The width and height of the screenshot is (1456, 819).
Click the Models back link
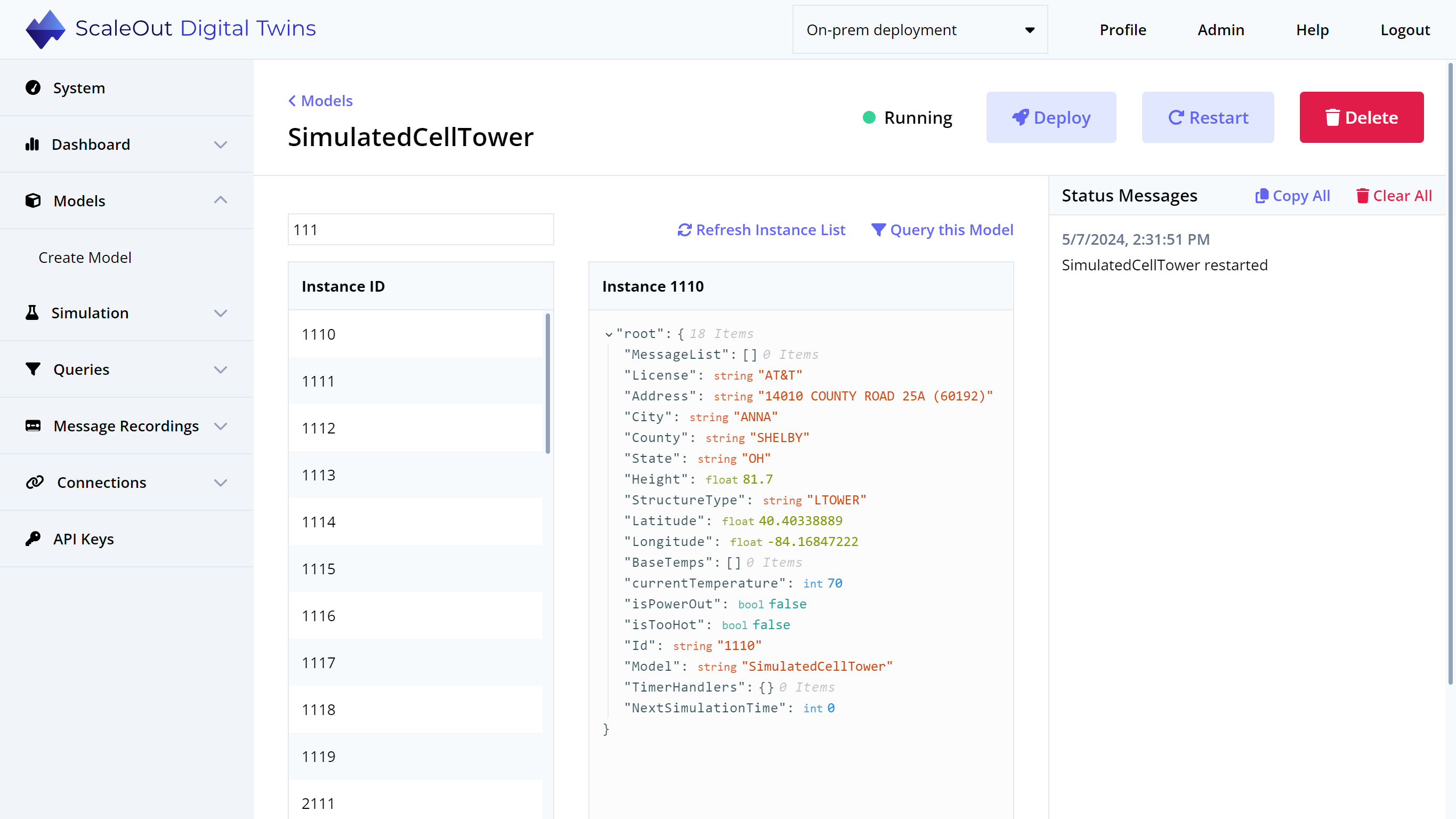tap(320, 100)
